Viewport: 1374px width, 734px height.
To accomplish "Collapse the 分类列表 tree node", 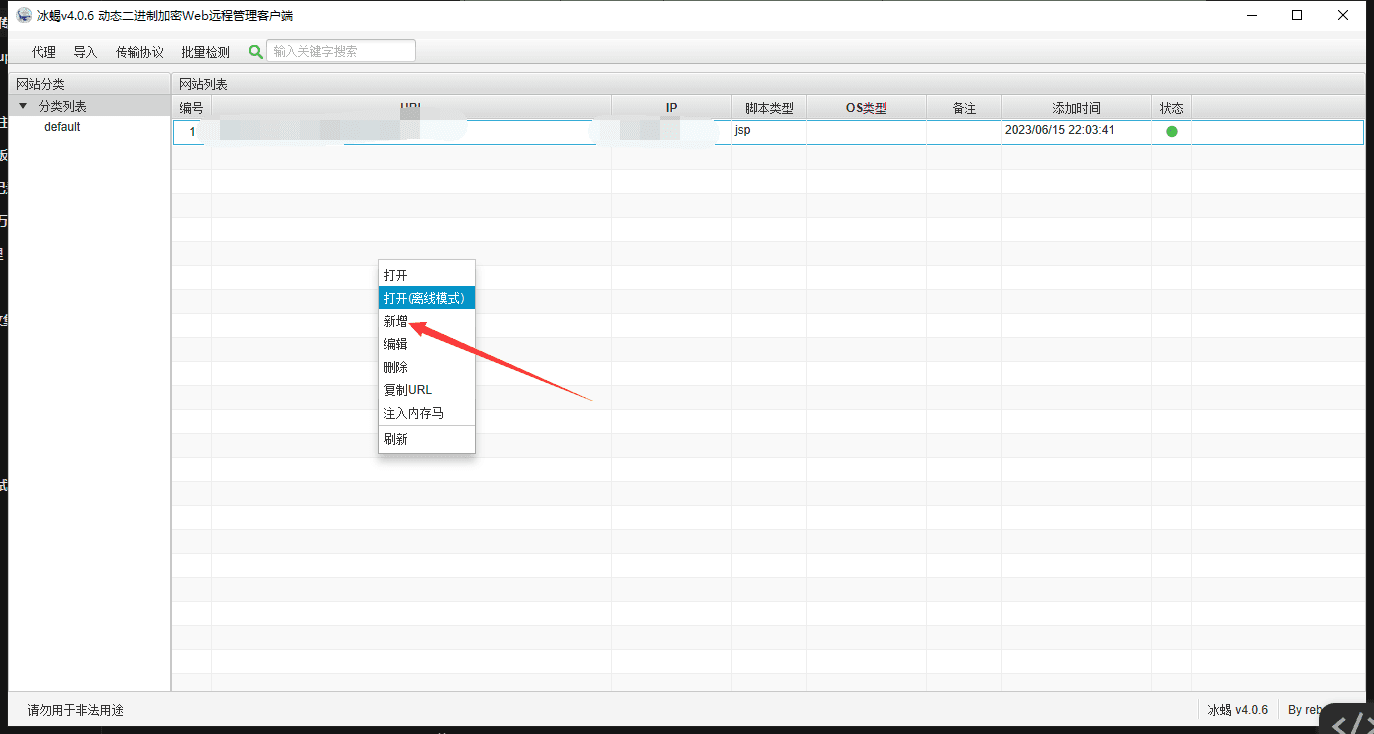I will [x=23, y=106].
